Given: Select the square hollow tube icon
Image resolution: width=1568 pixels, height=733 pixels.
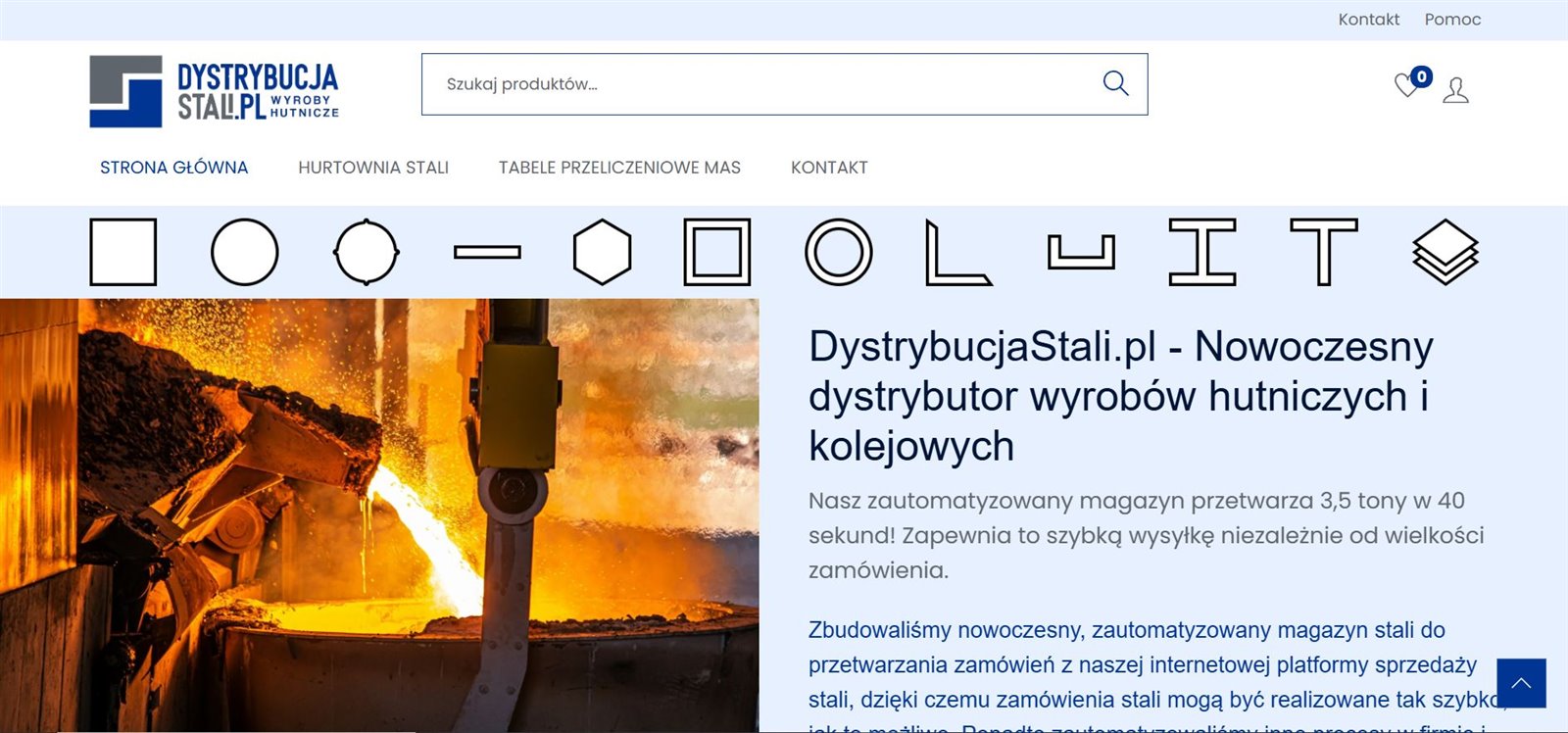Looking at the screenshot, I should coord(716,252).
